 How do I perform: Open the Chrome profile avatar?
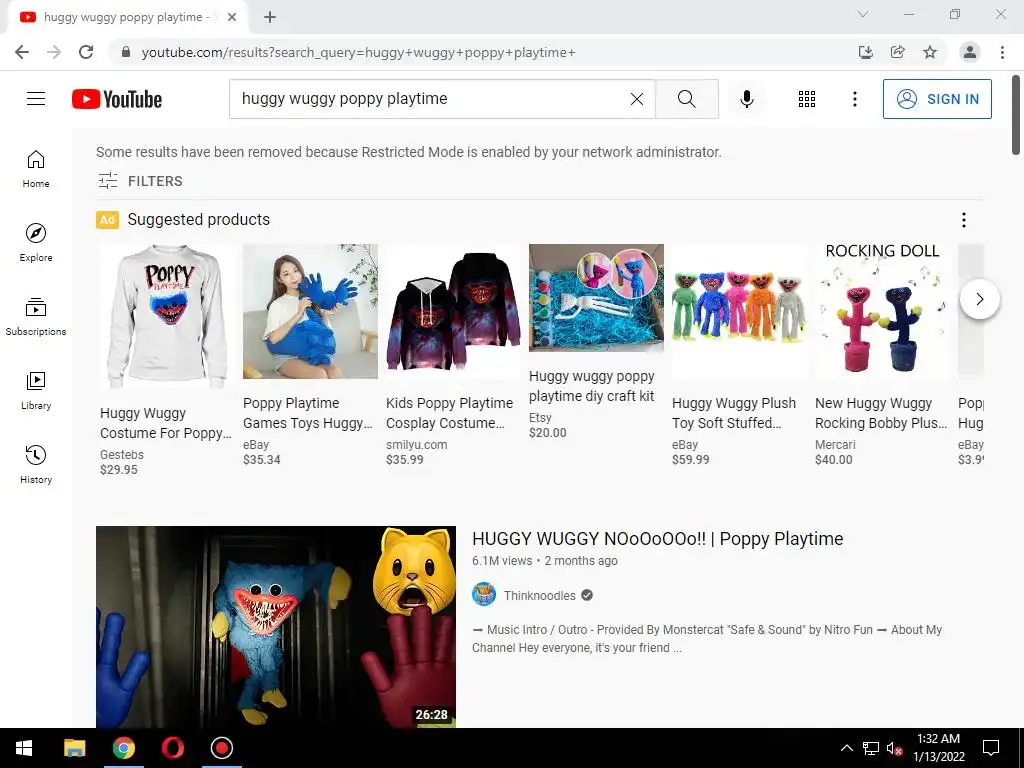[x=970, y=52]
